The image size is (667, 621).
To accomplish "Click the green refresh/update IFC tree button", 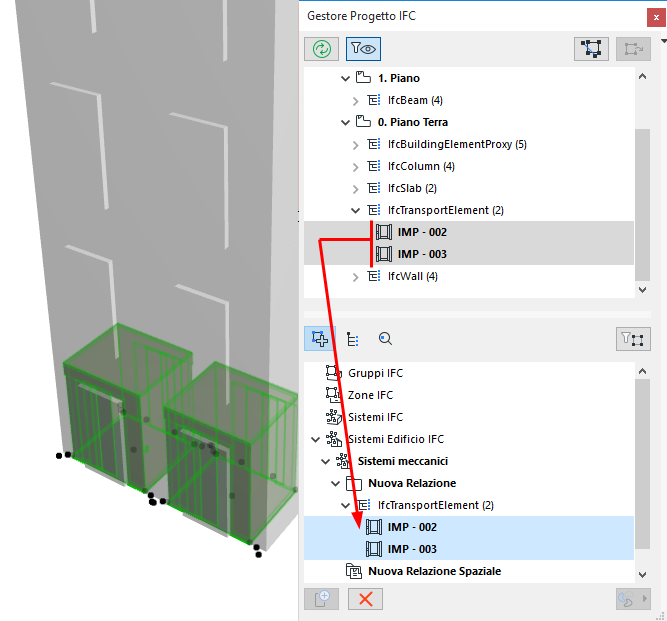I will point(322,48).
